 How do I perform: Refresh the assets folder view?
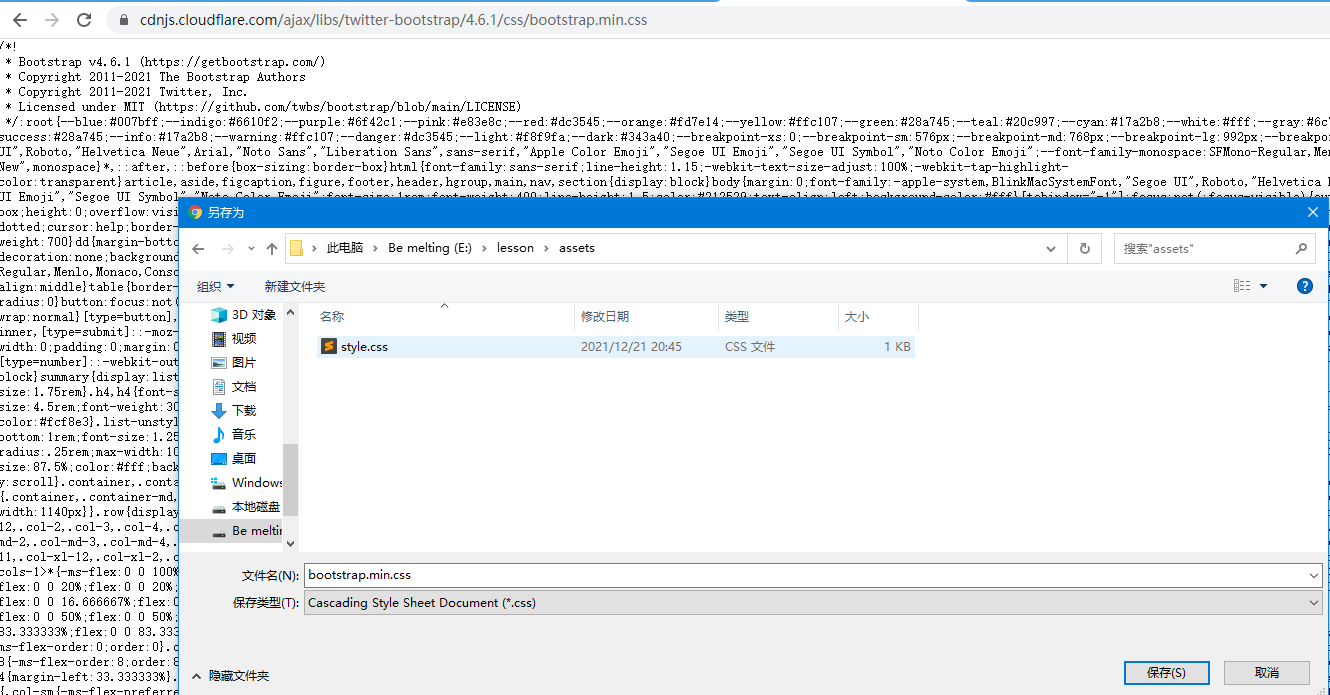tap(1084, 248)
